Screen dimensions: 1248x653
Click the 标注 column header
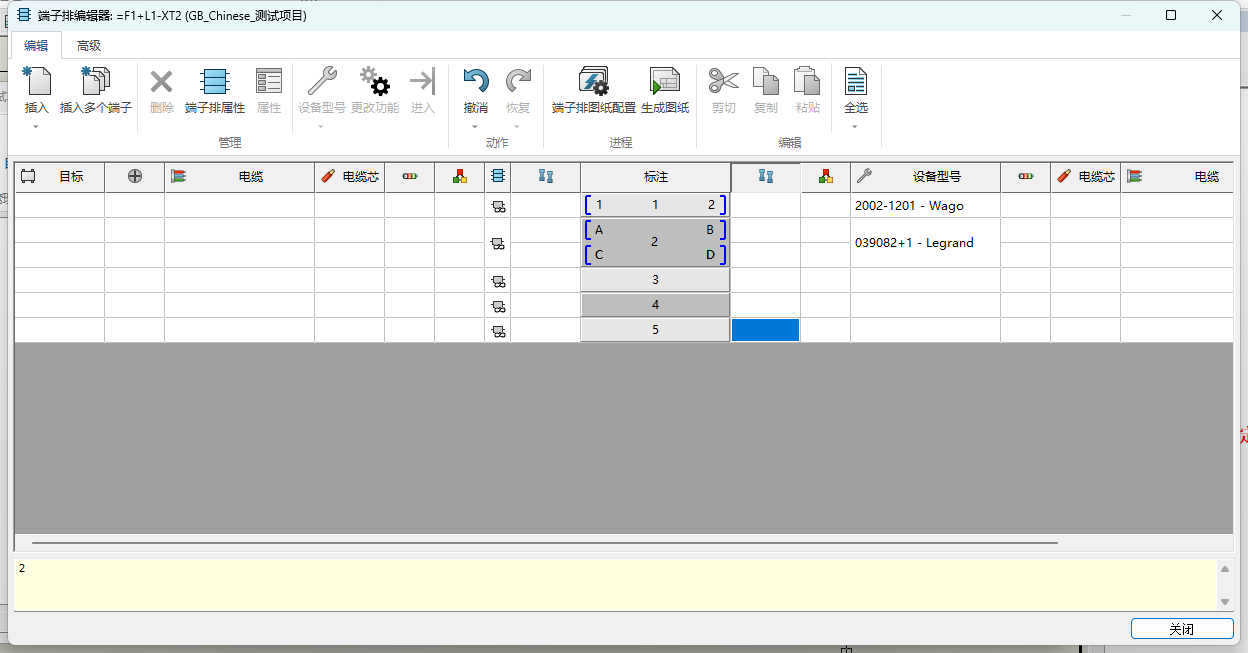[655, 177]
